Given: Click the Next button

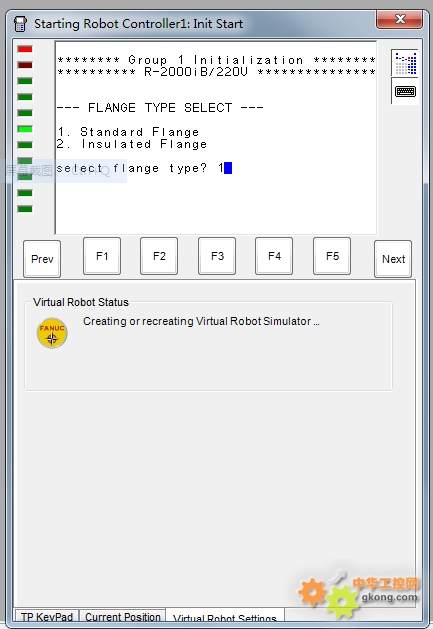Looking at the screenshot, I should [393, 259].
